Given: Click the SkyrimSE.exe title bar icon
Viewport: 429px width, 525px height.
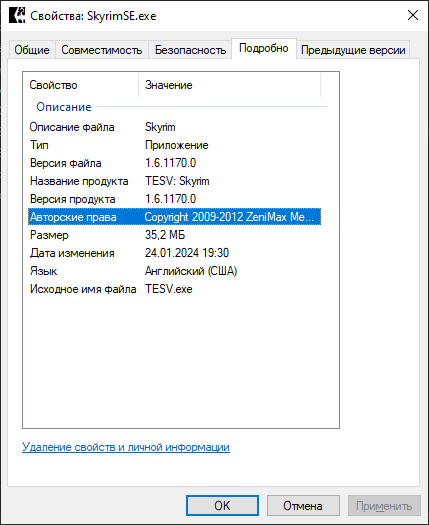Looking at the screenshot, I should (17, 16).
